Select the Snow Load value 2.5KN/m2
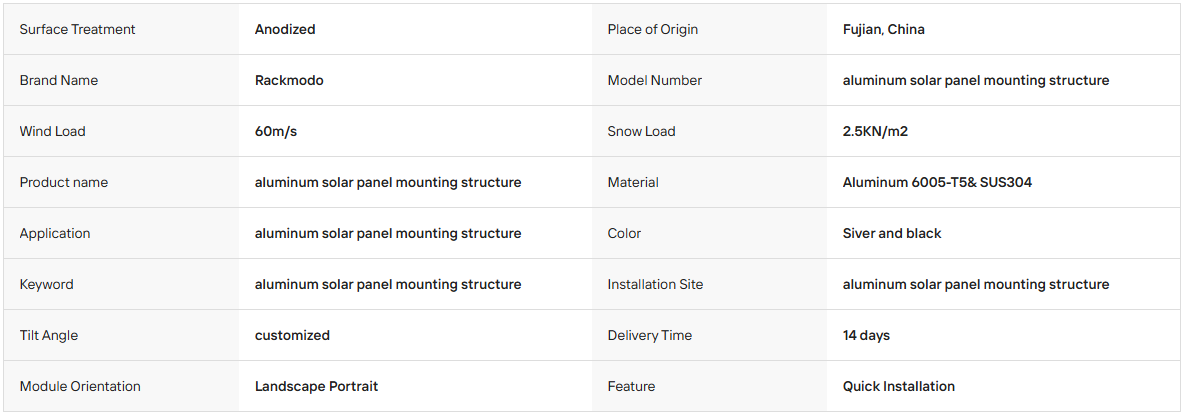Screen dimensions: 1183x414 [x=875, y=131]
